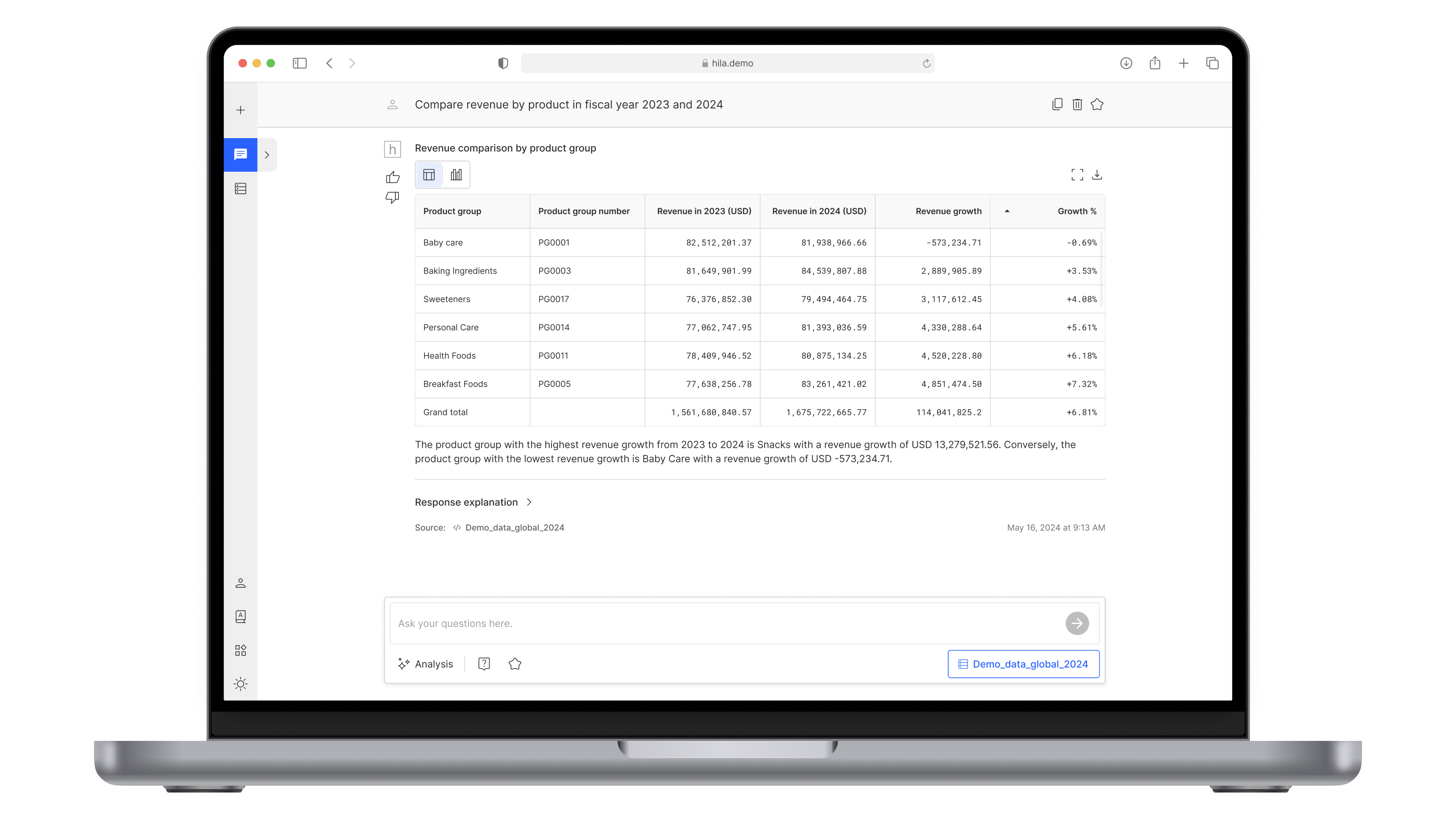Give a thumbs up to the response
Viewport: 1456px width, 819px height.
click(x=392, y=177)
